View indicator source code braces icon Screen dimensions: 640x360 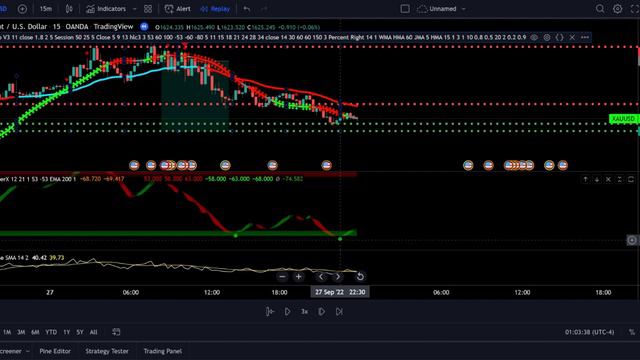tap(559, 37)
